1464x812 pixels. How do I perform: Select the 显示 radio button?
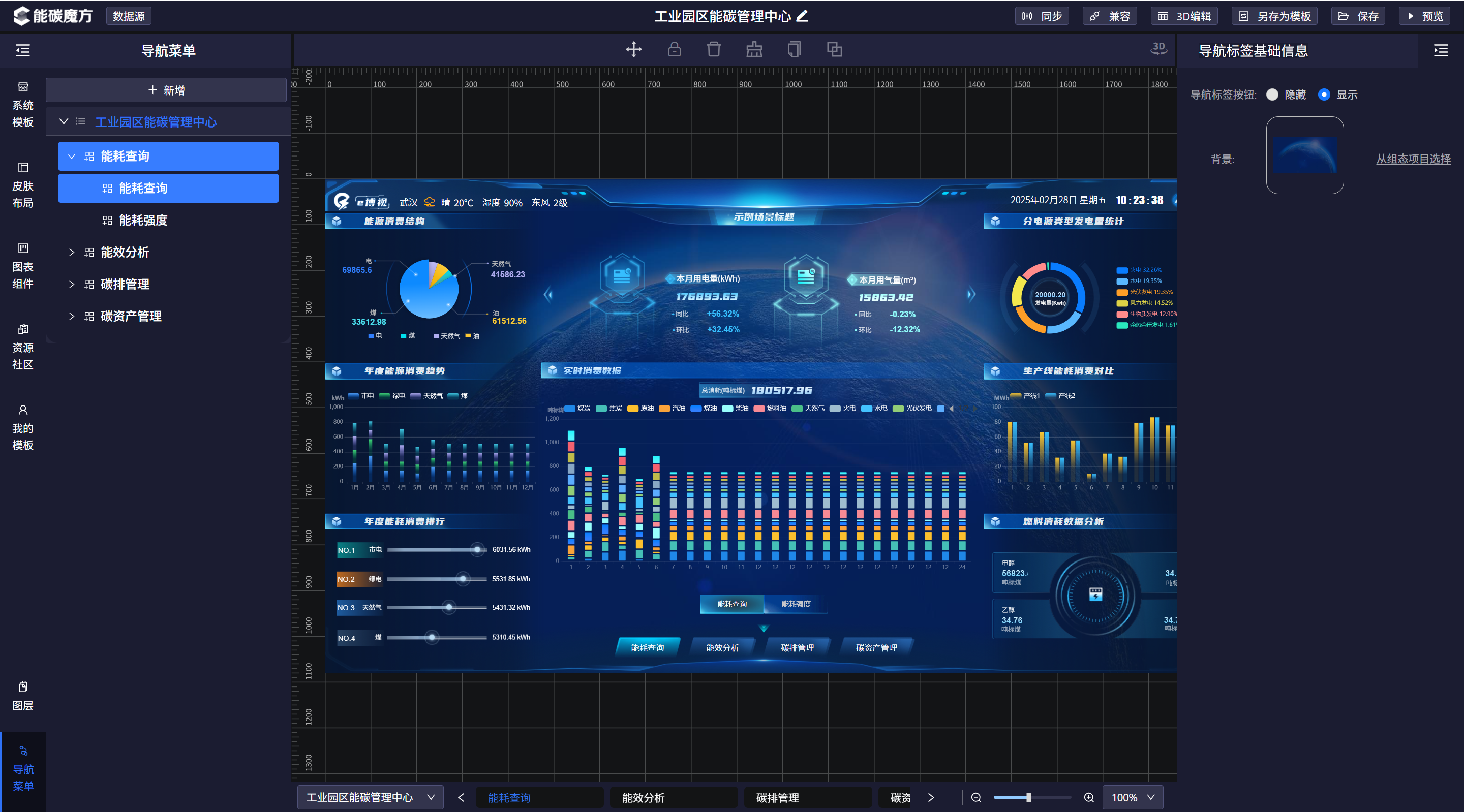1324,95
